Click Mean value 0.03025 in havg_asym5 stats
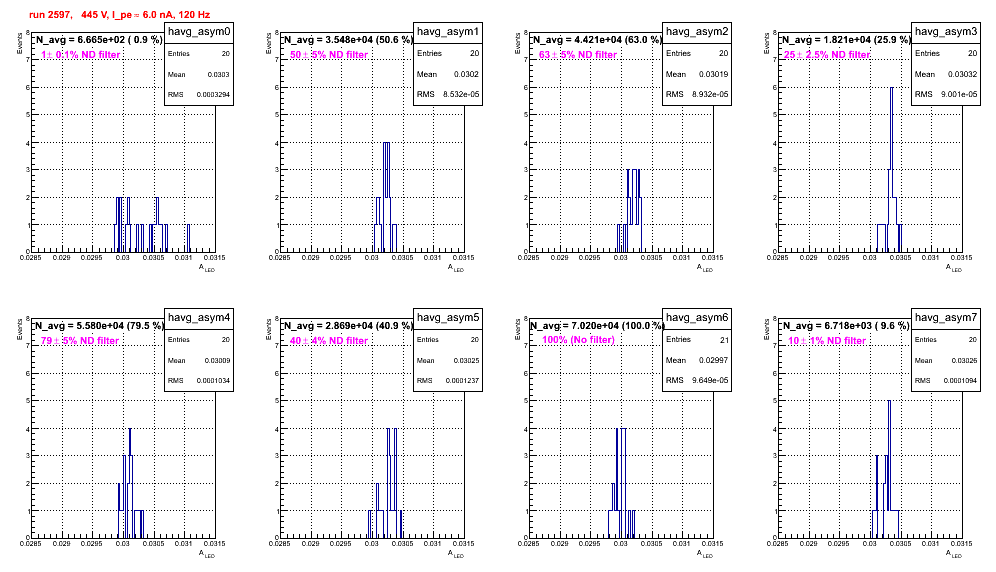The width and height of the screenshot is (996, 572). pos(466,360)
